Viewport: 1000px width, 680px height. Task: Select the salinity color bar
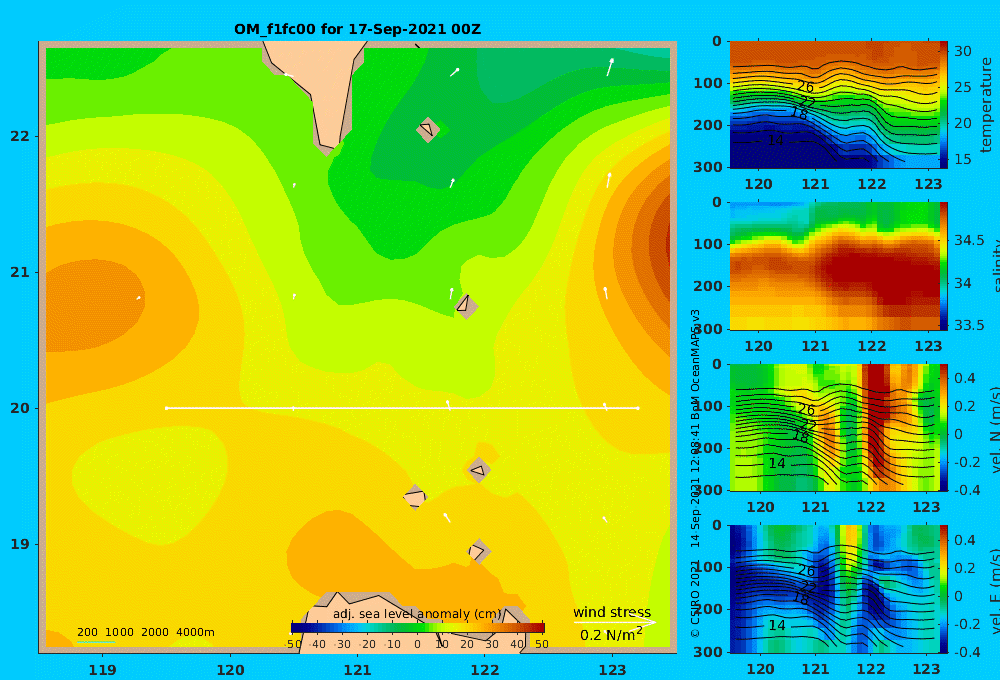click(944, 266)
